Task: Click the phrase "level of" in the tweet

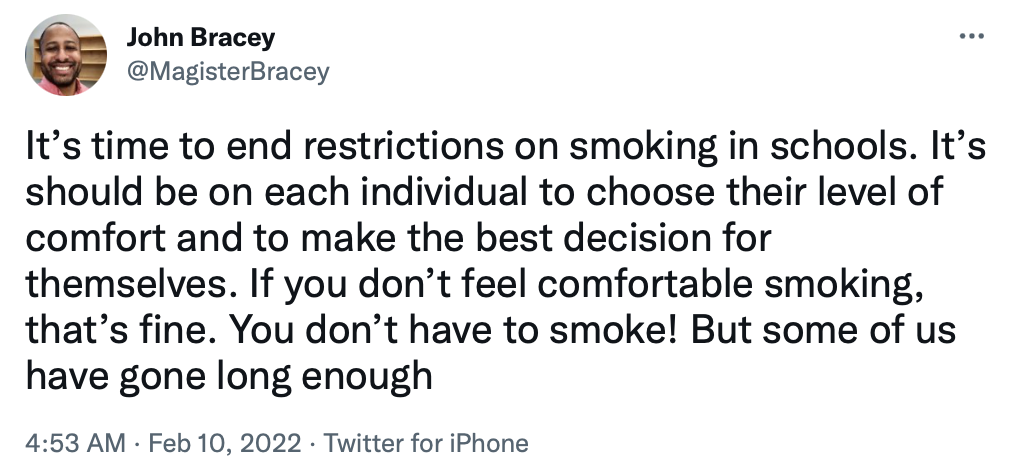Action: (x=892, y=192)
